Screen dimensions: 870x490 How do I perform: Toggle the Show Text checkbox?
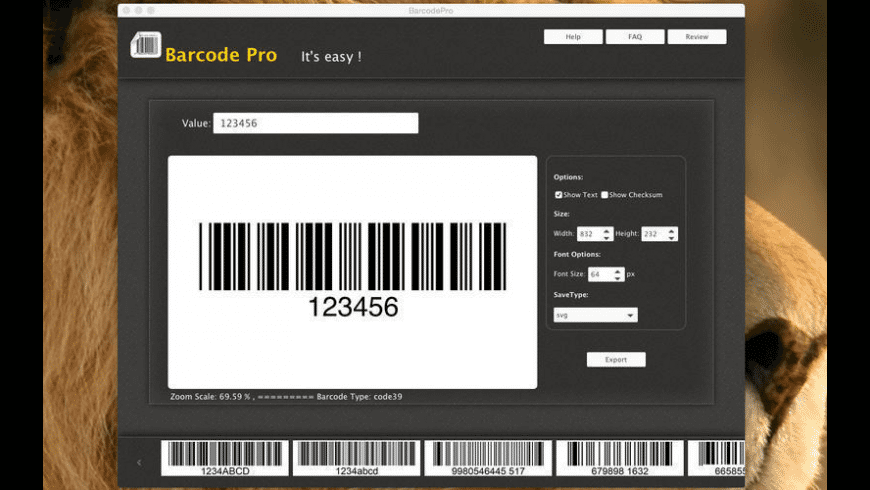(x=558, y=195)
